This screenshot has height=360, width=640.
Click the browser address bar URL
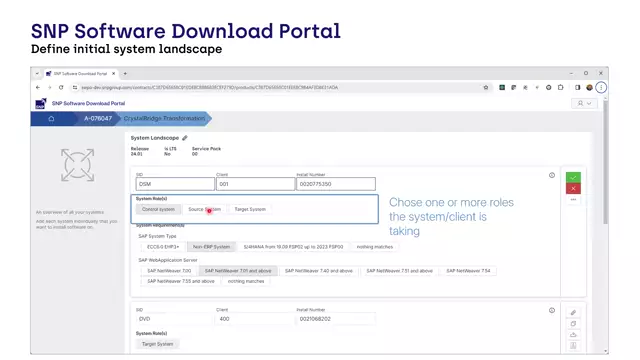click(210, 87)
